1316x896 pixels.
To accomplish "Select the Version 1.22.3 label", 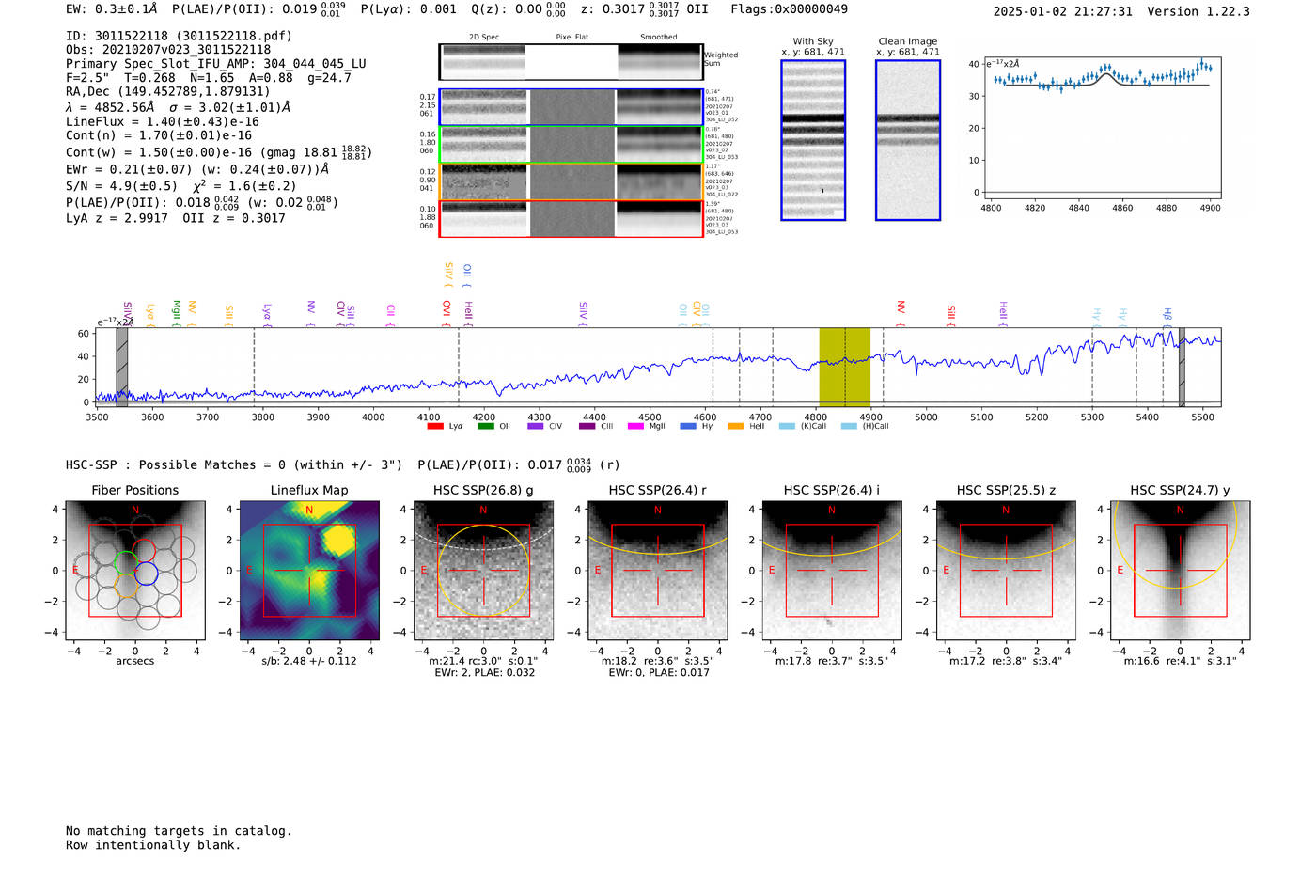I will click(1198, 11).
